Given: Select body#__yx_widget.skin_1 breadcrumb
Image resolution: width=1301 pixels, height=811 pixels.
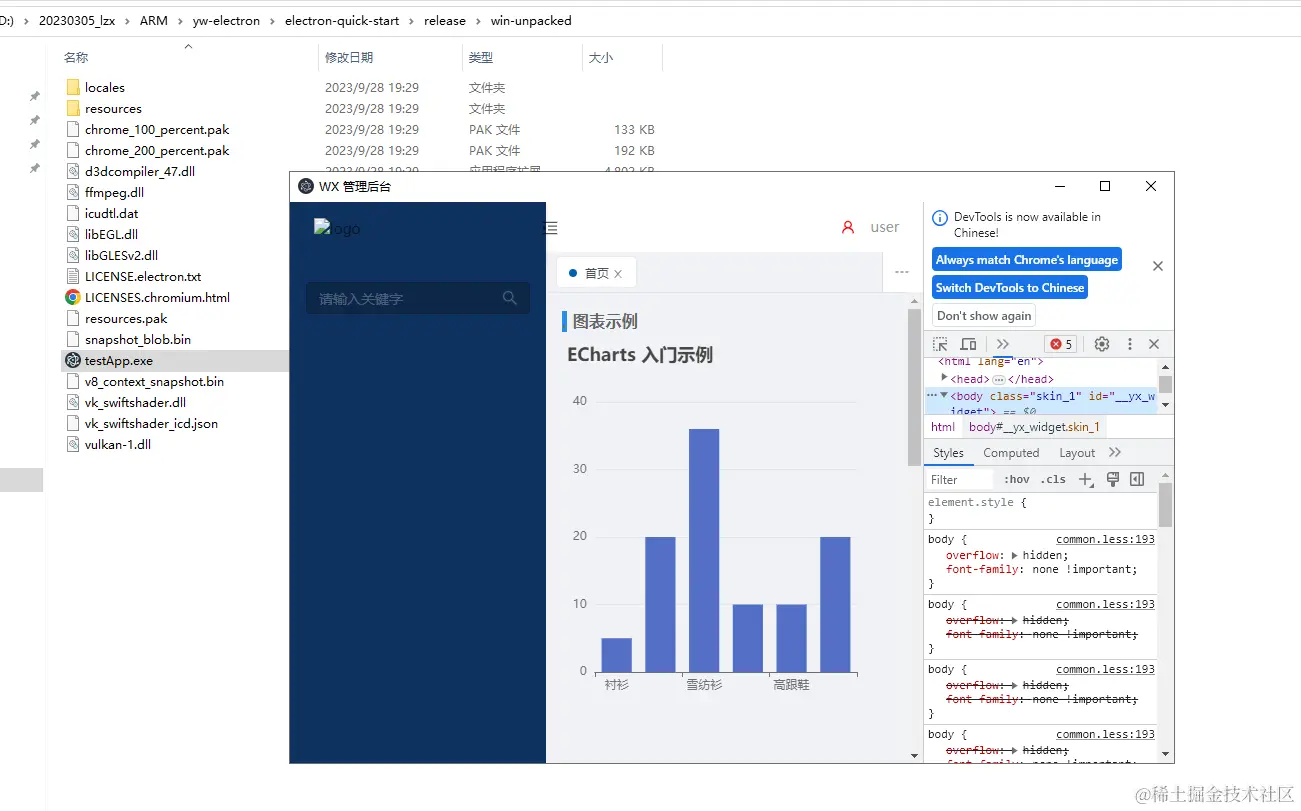Looking at the screenshot, I should pyautogui.click(x=1034, y=427).
